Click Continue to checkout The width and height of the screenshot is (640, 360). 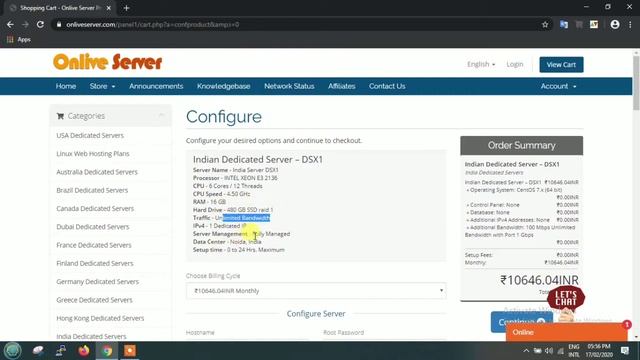(x=522, y=322)
